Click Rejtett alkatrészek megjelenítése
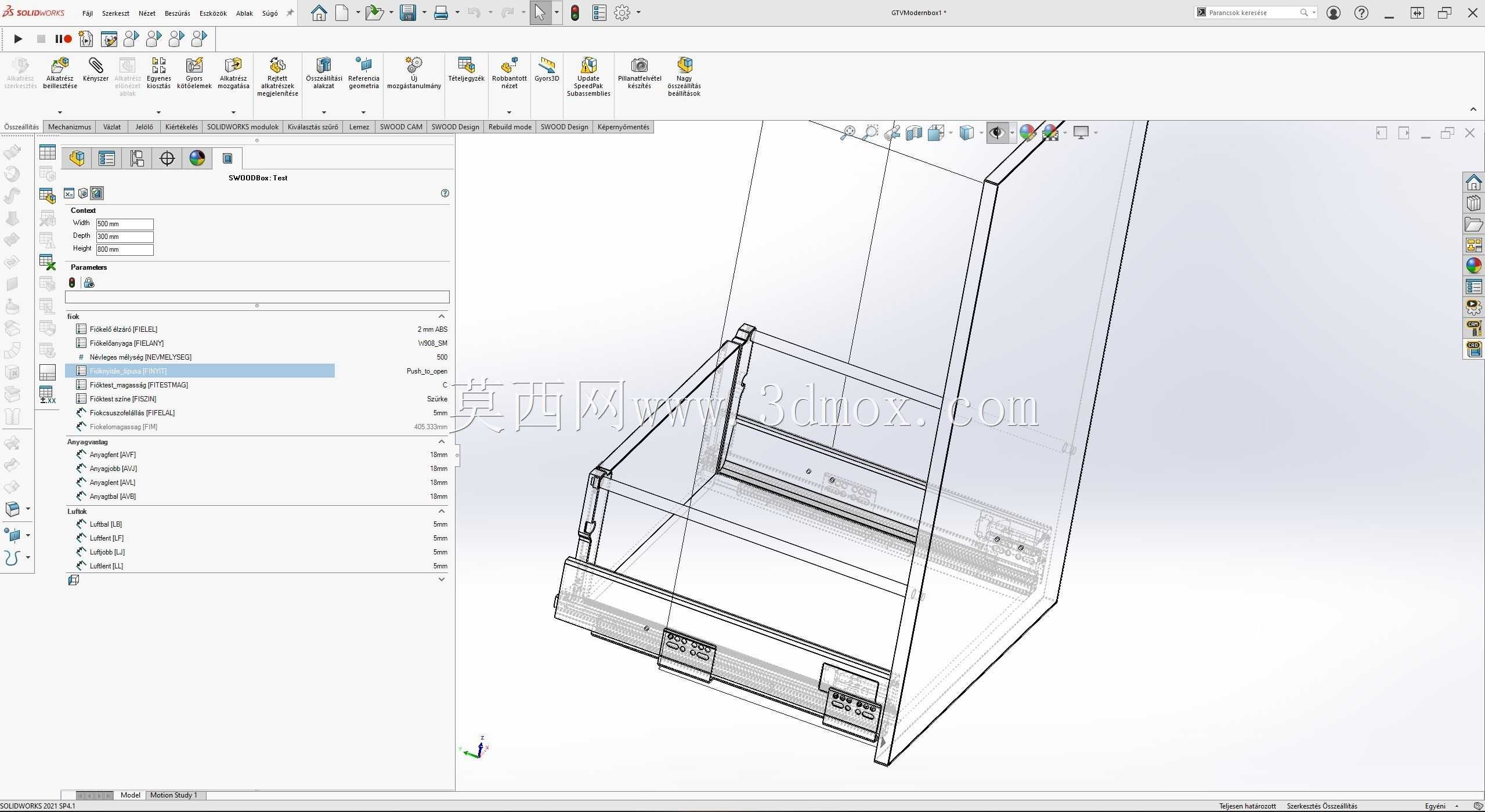 click(277, 77)
